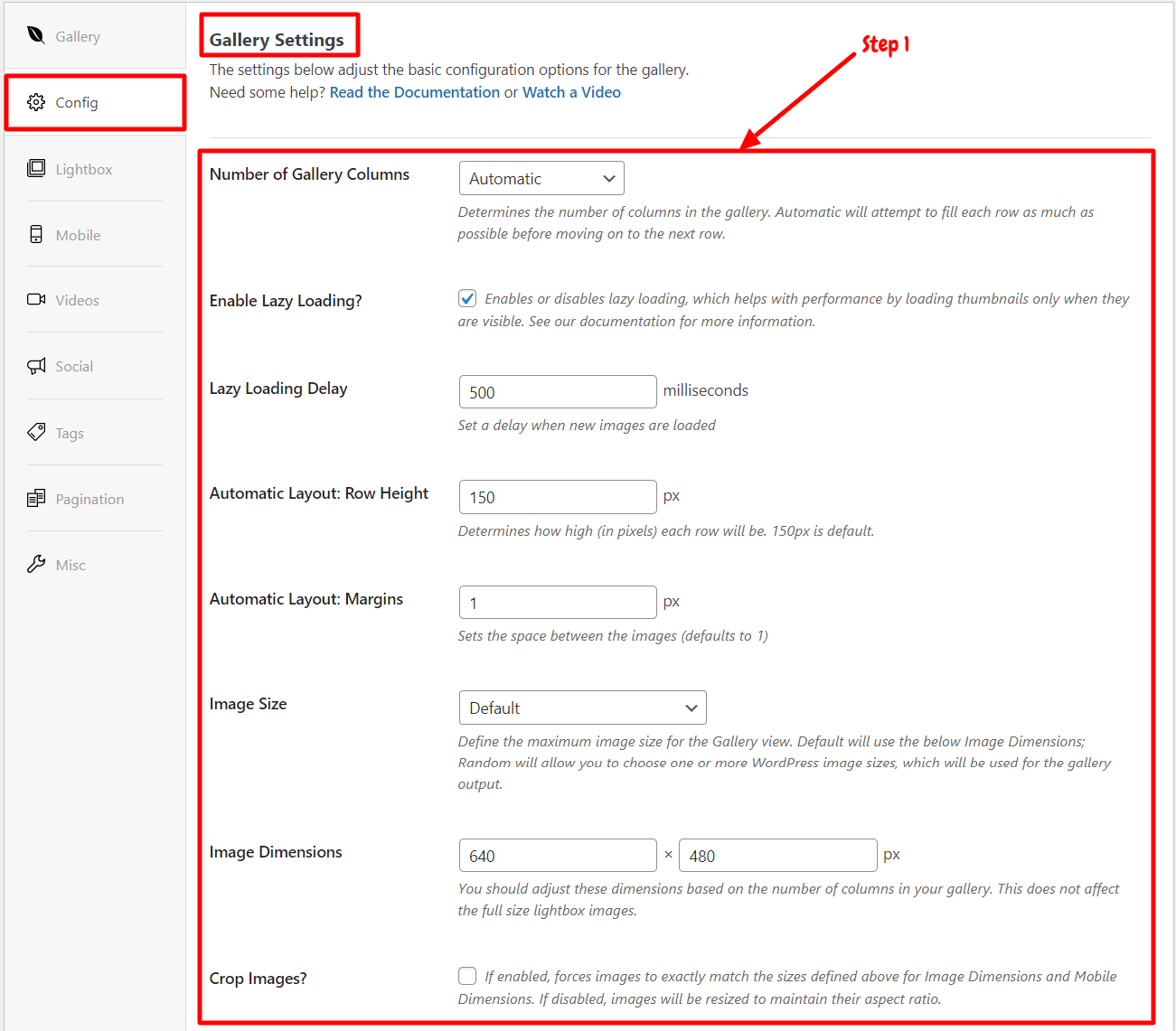This screenshot has width=1176, height=1031.
Task: Click the Image Dimensions height field showing 480
Action: pos(778,856)
